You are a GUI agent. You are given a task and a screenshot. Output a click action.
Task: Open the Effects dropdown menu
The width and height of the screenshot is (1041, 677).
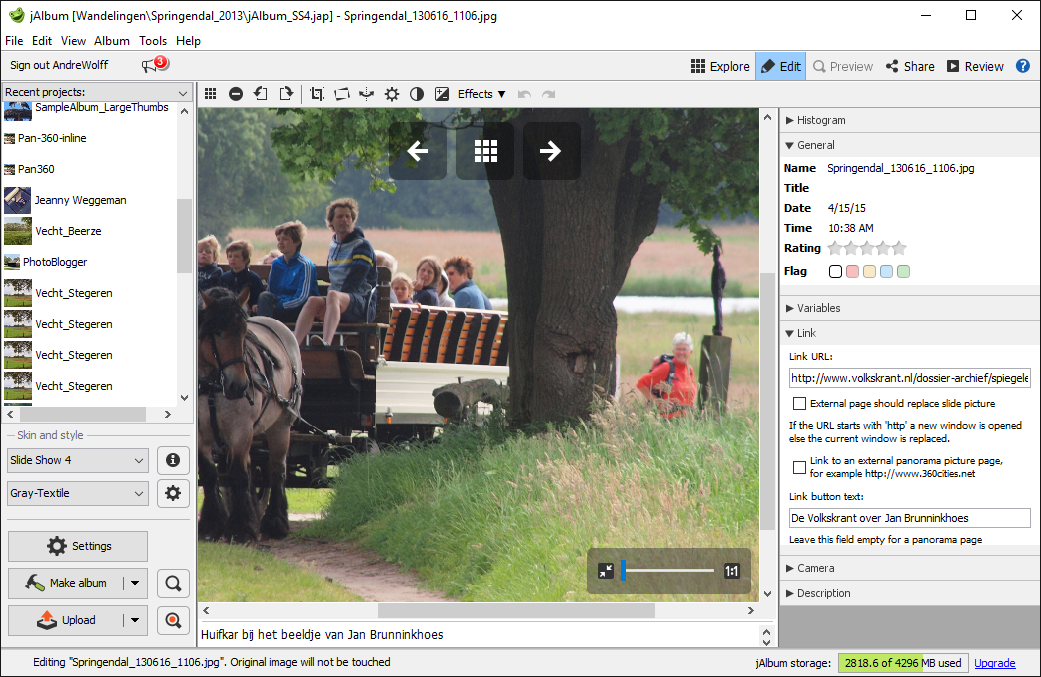[481, 94]
